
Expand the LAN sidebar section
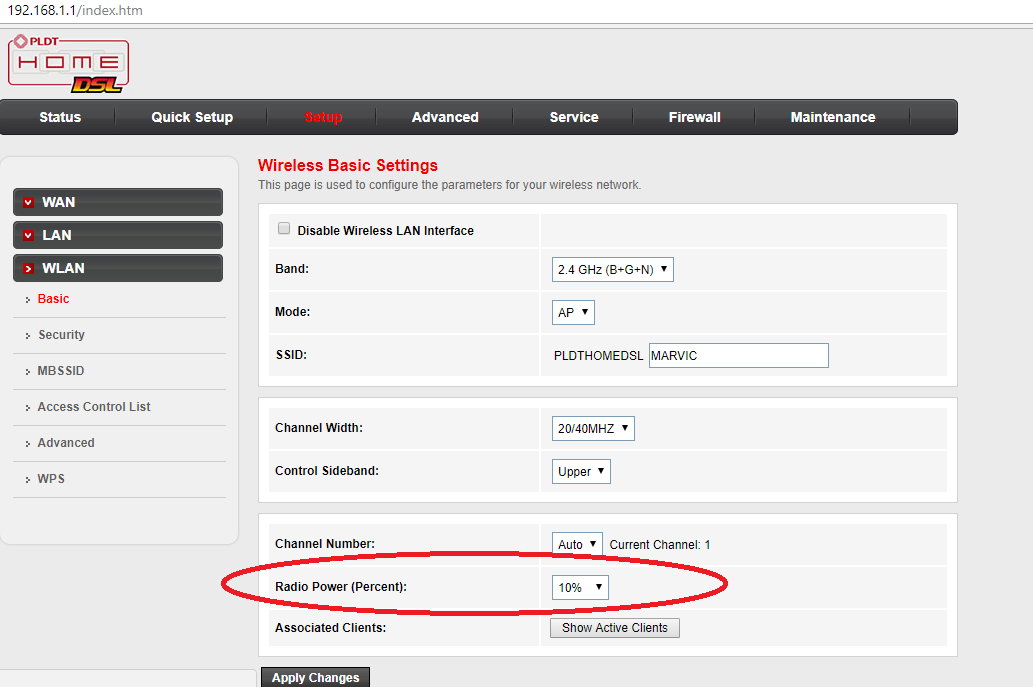(x=118, y=235)
